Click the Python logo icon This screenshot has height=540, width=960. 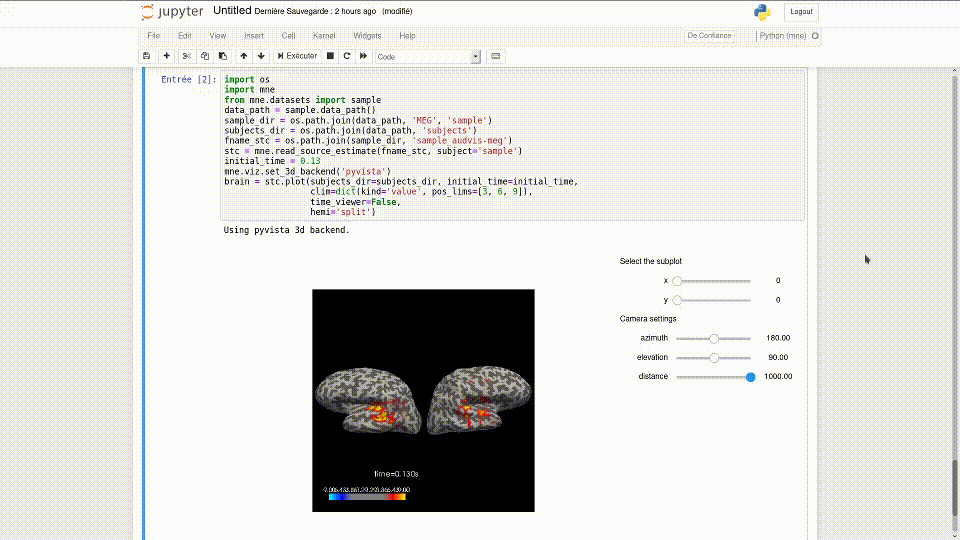click(x=762, y=12)
